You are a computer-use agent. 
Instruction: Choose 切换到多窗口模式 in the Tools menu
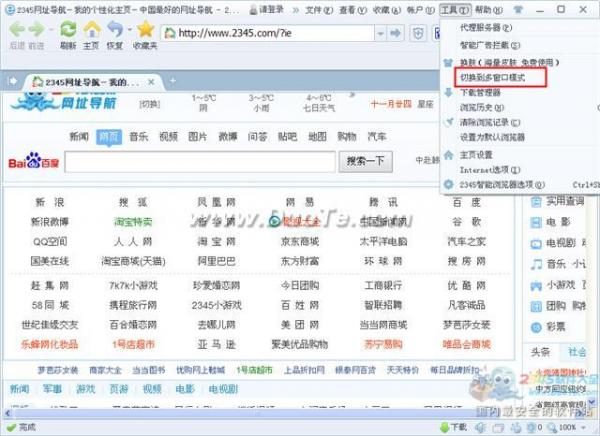click(492, 78)
